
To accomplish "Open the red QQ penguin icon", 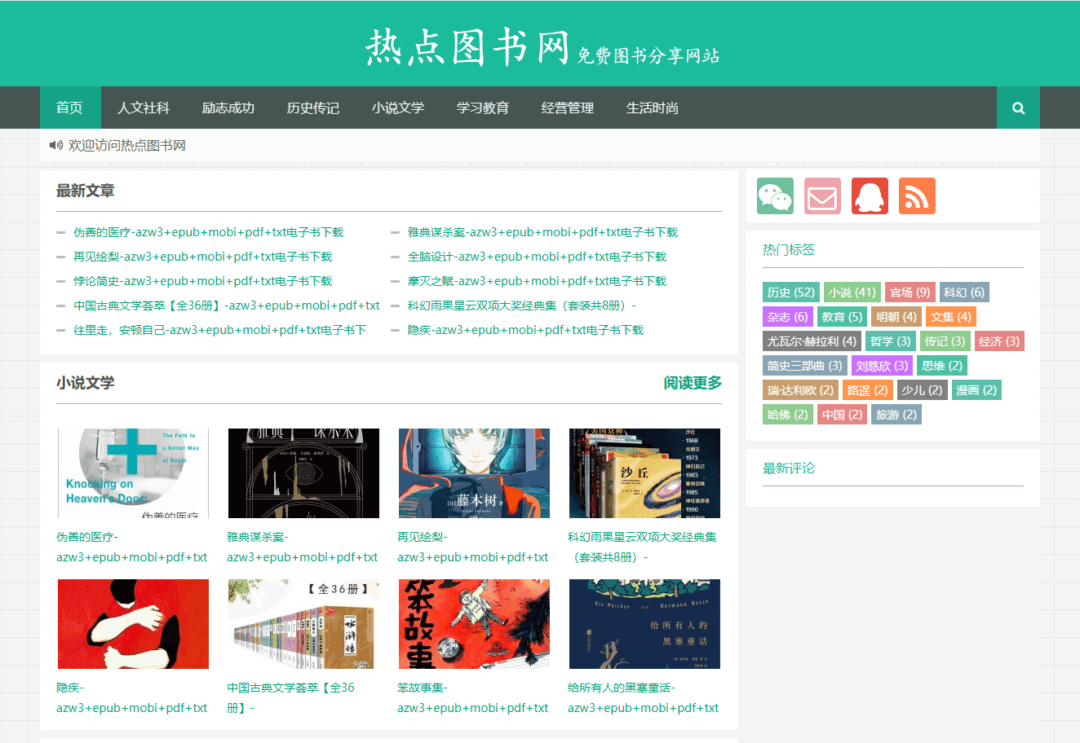I will coord(869,196).
